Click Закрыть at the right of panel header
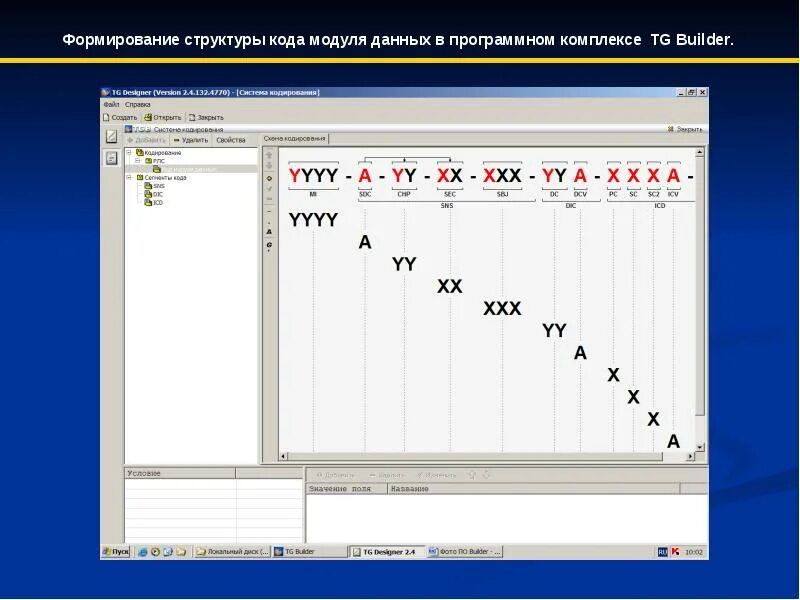800x600 pixels. coord(685,130)
